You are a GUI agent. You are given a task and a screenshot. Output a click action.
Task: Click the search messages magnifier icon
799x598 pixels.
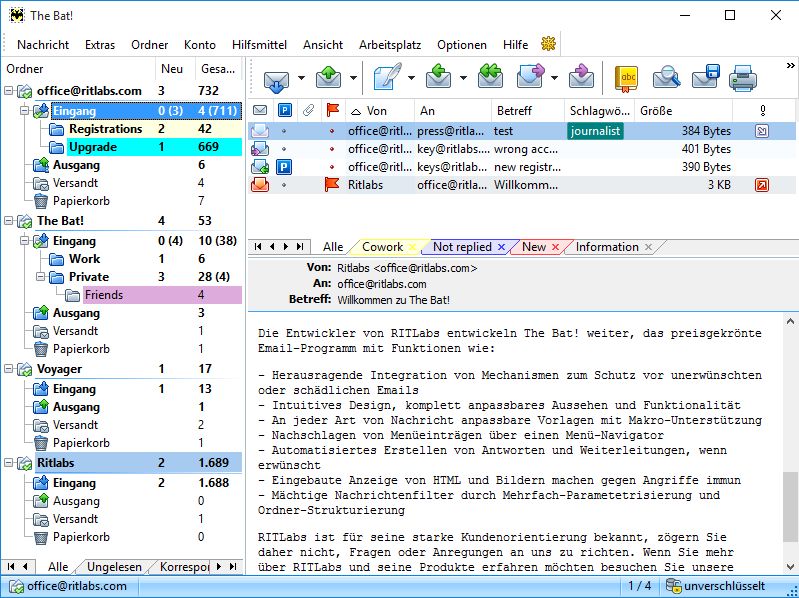[666, 77]
